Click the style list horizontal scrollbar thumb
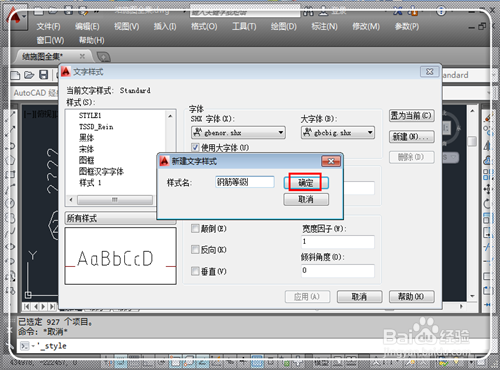 [x=115, y=200]
